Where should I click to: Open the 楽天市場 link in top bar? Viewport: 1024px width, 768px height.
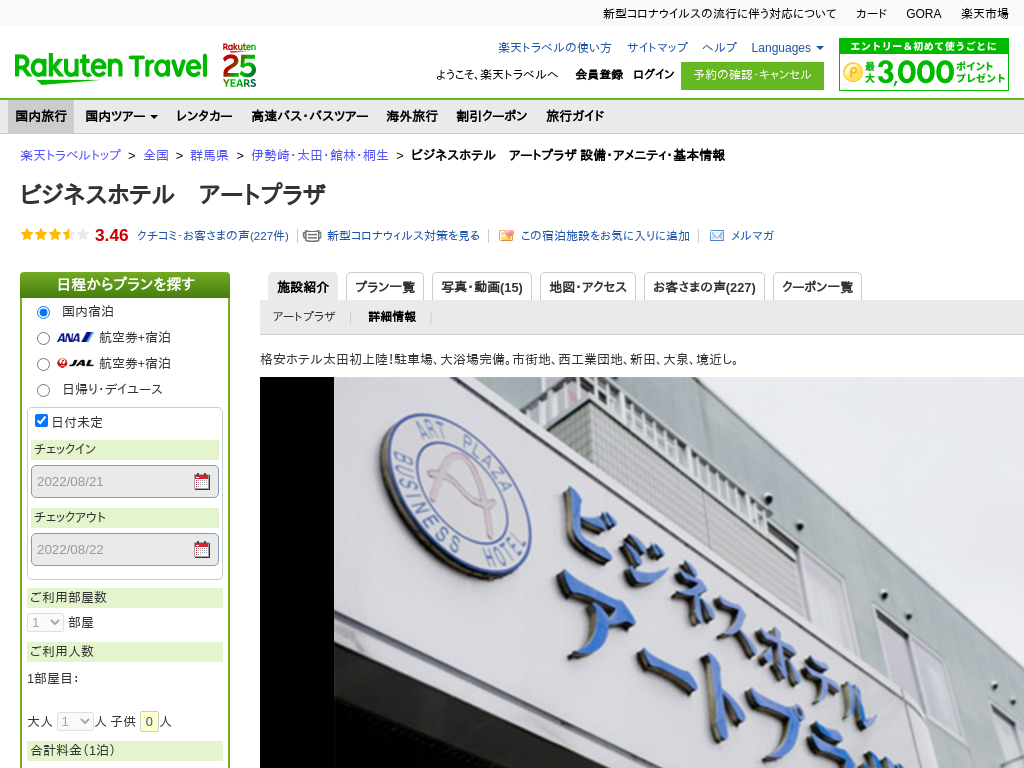pyautogui.click(x=985, y=14)
